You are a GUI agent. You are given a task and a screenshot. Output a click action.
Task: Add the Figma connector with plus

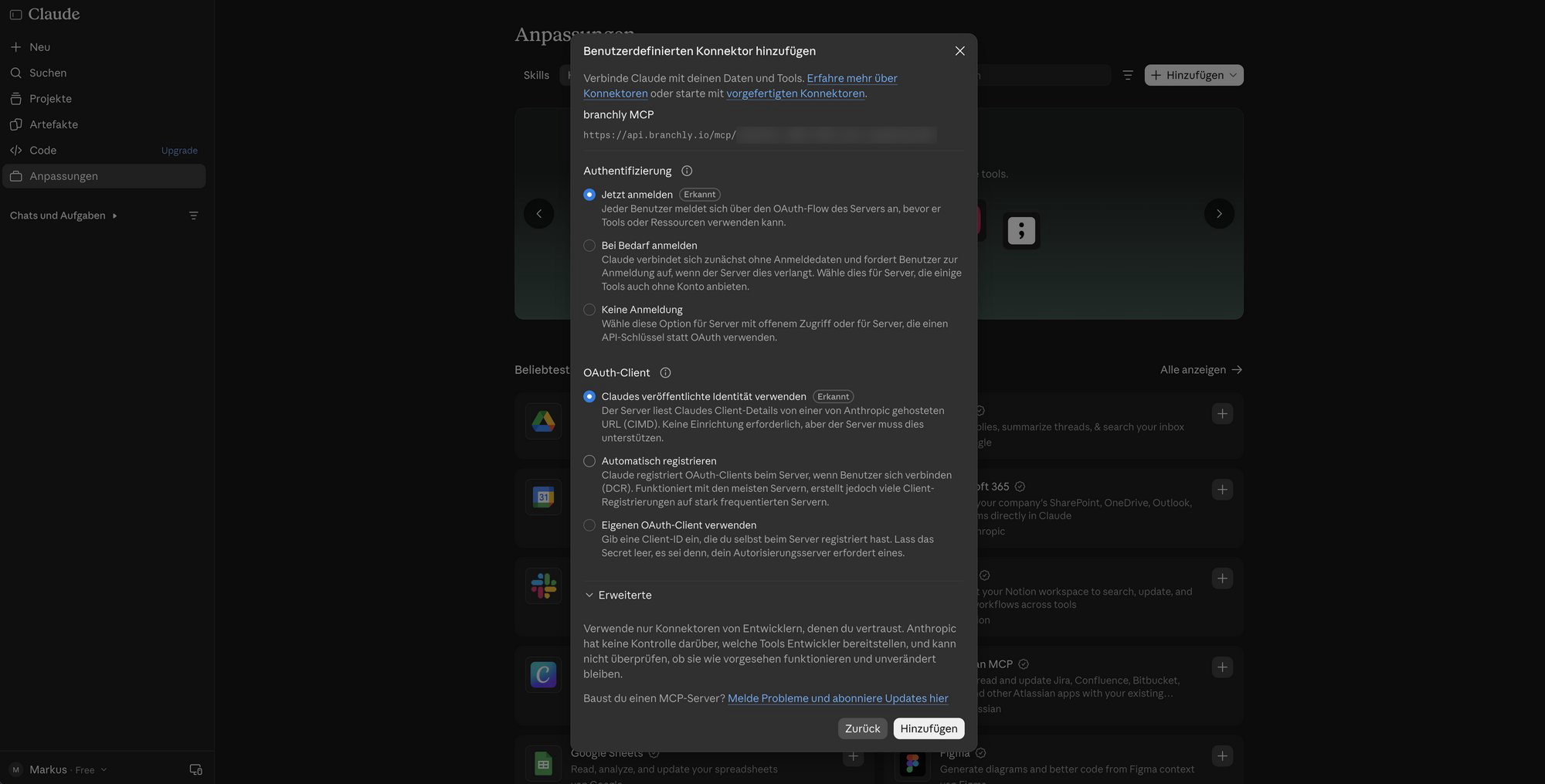point(1222,756)
